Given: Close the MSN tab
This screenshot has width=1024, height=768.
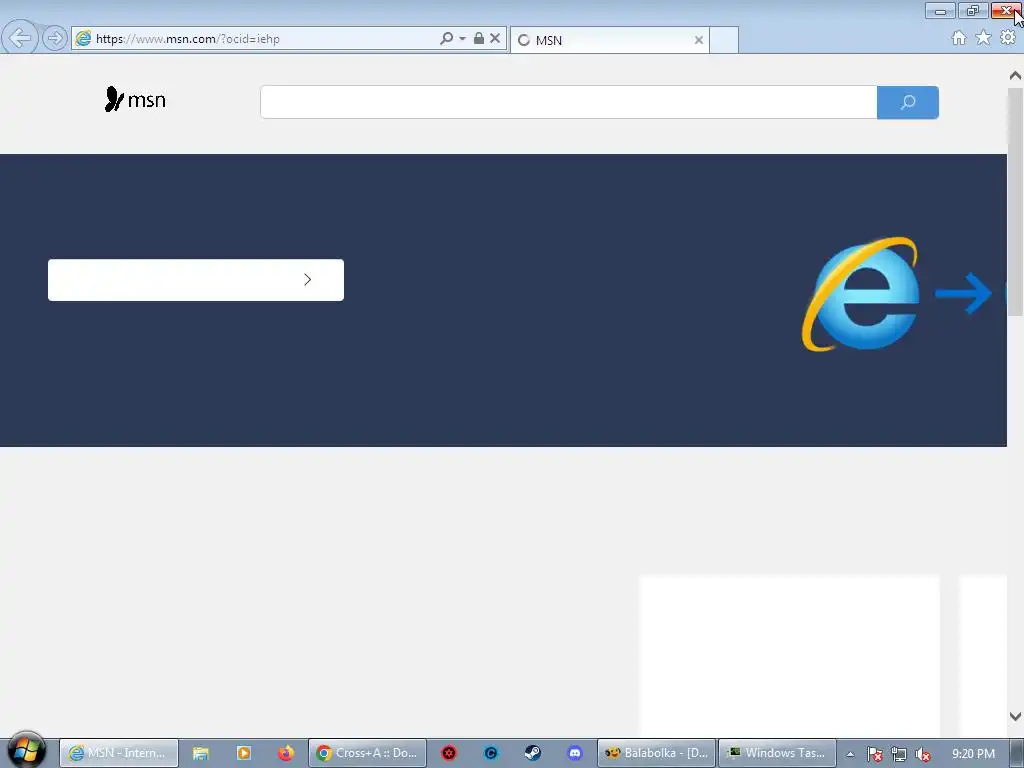Looking at the screenshot, I should coord(699,40).
